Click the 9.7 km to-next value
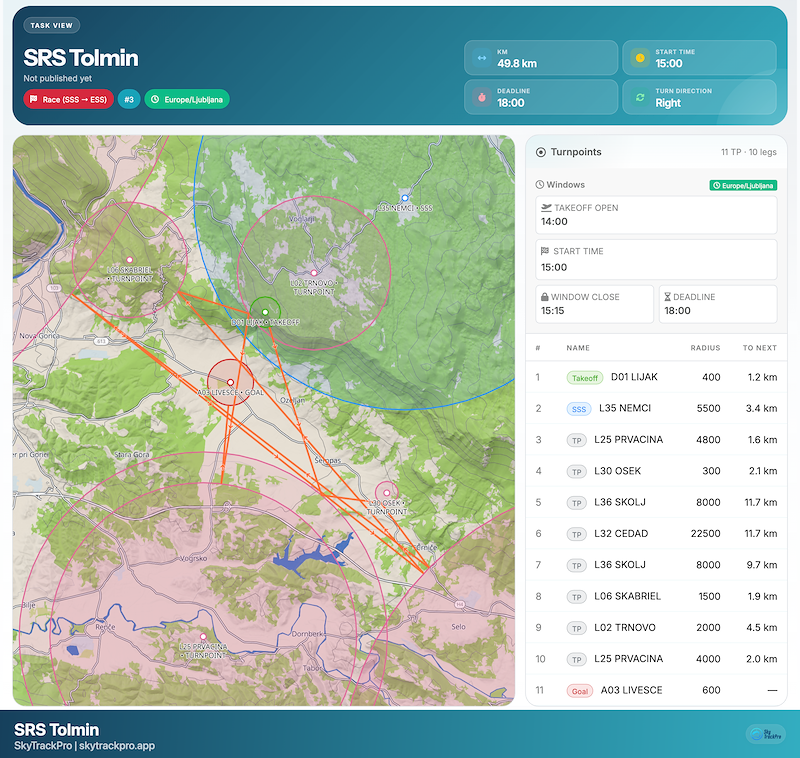This screenshot has width=800, height=758. 762,565
